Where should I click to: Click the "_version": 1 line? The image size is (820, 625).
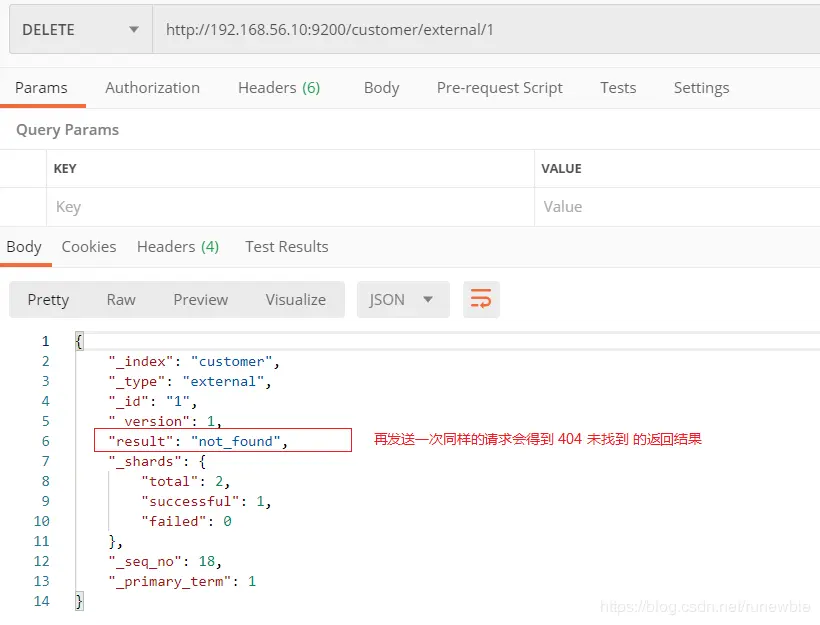click(x=165, y=421)
